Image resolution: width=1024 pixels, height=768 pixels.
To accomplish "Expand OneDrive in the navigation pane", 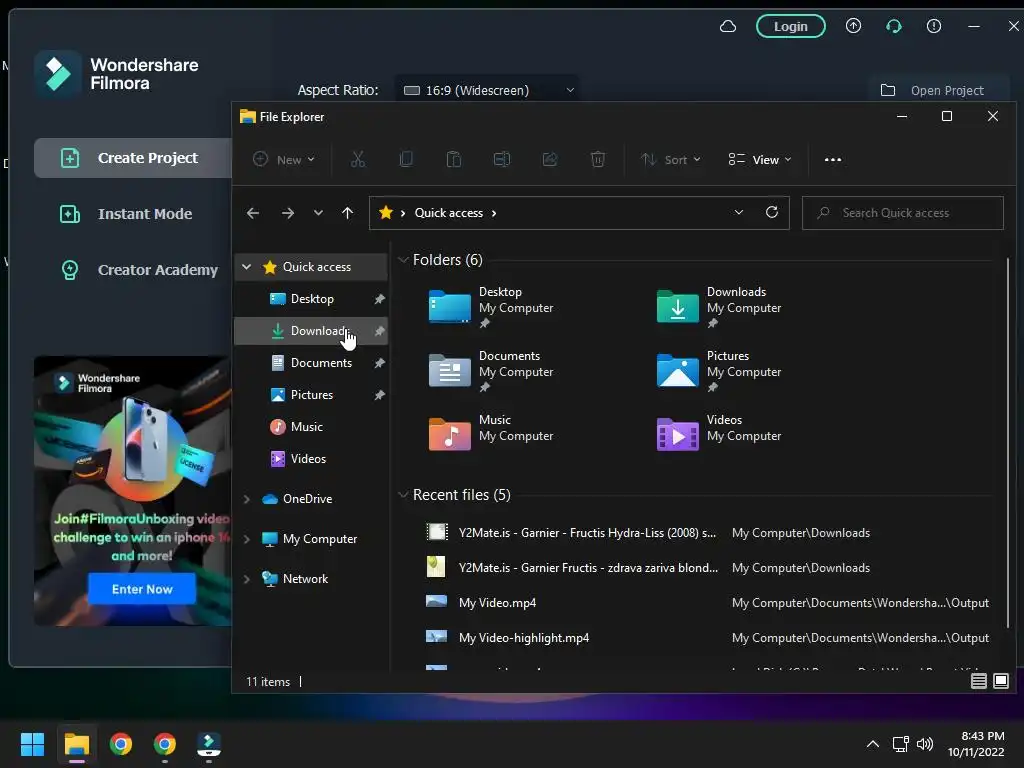I will click(x=247, y=499).
